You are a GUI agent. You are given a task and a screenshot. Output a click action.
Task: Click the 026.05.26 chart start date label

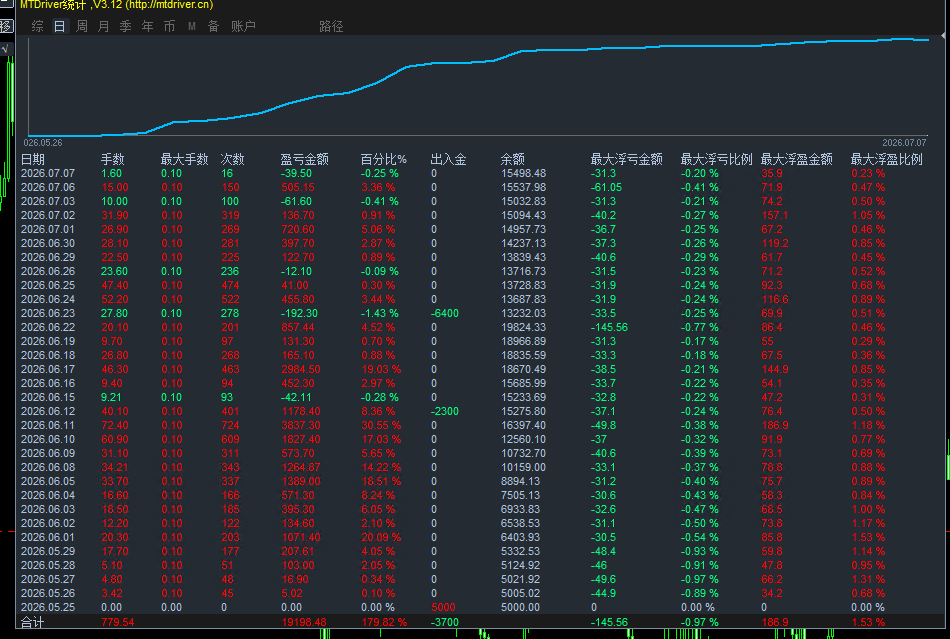[43, 143]
